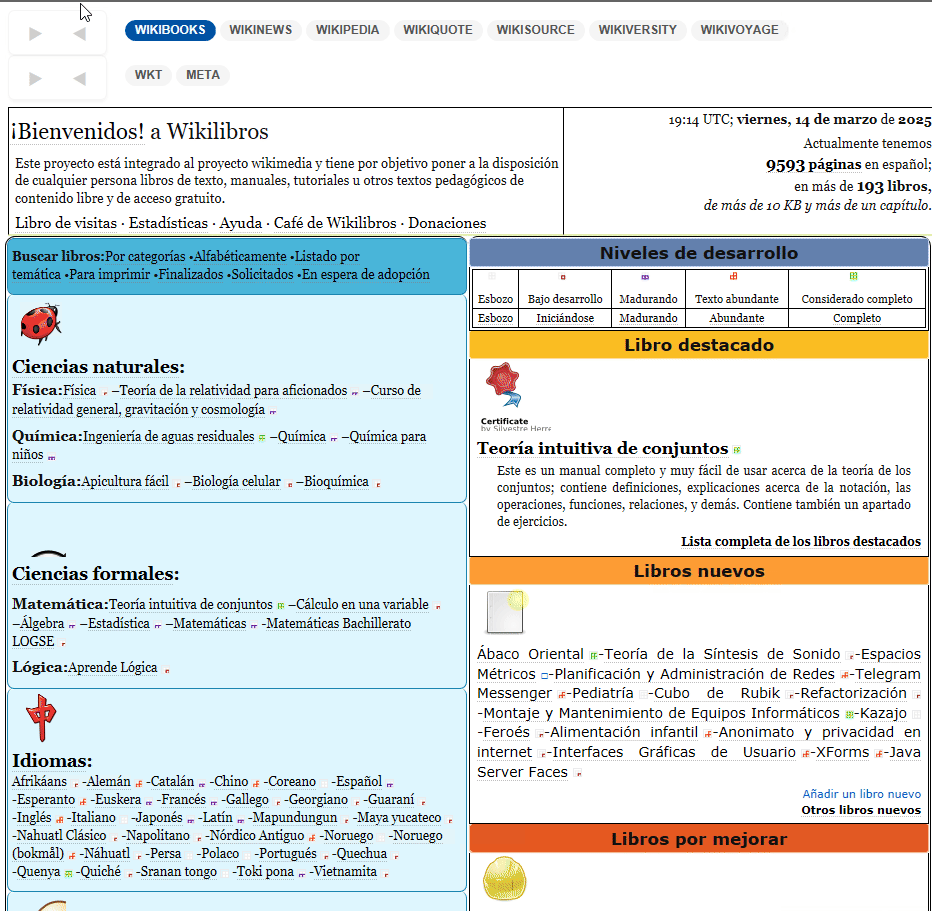Follow the Añadir un libro nuevo link
This screenshot has height=911, width=932.
(861, 794)
